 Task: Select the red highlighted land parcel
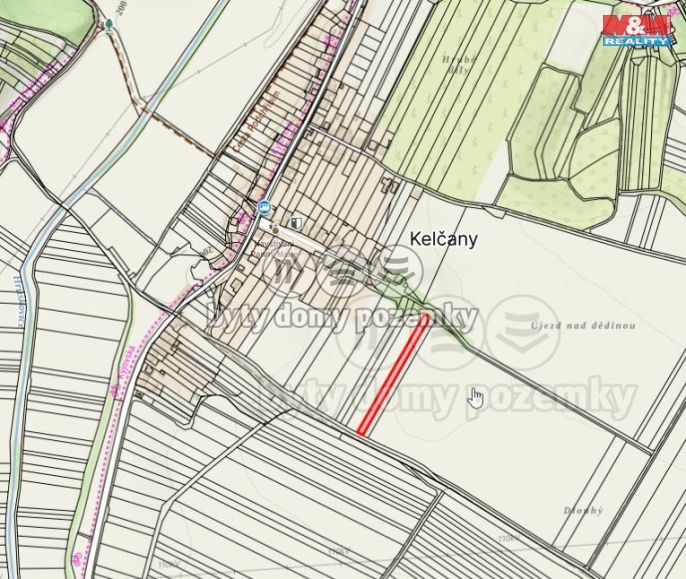(394, 375)
